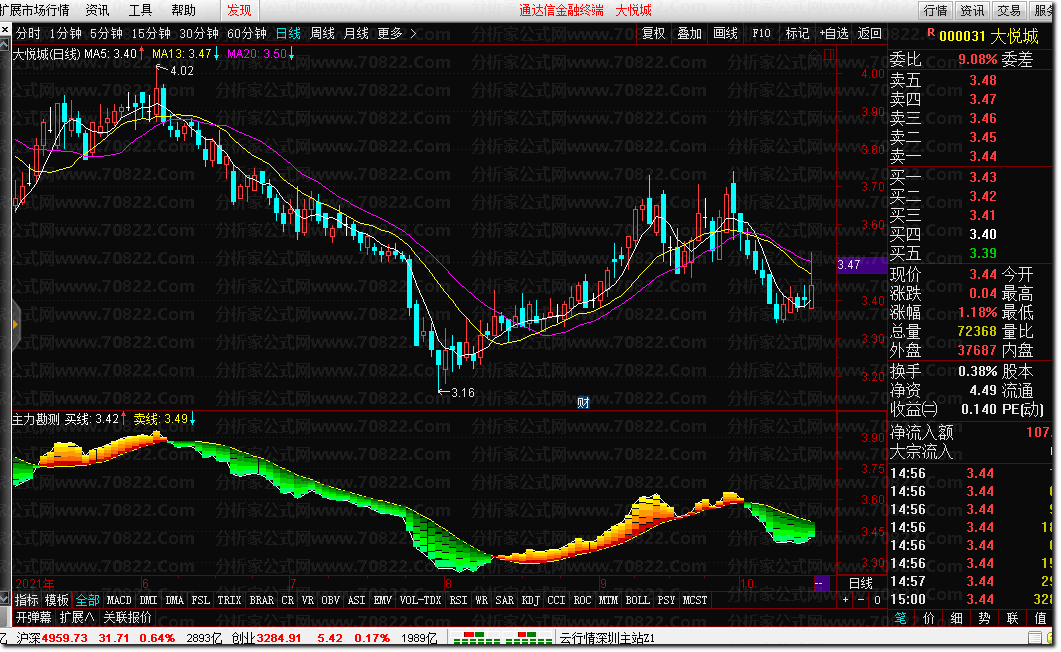
Task: Click the R margin-trading badge beside 000031
Action: click(931, 32)
